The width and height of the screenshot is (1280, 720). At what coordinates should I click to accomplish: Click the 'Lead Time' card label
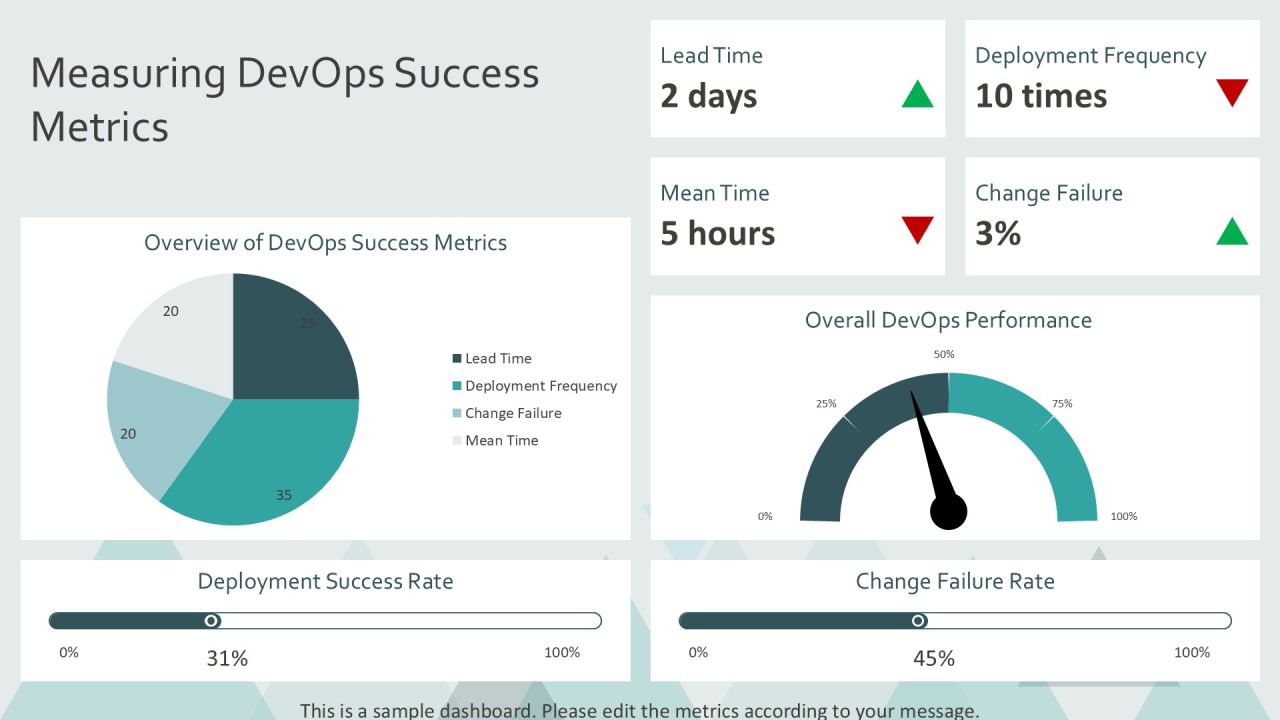(711, 56)
